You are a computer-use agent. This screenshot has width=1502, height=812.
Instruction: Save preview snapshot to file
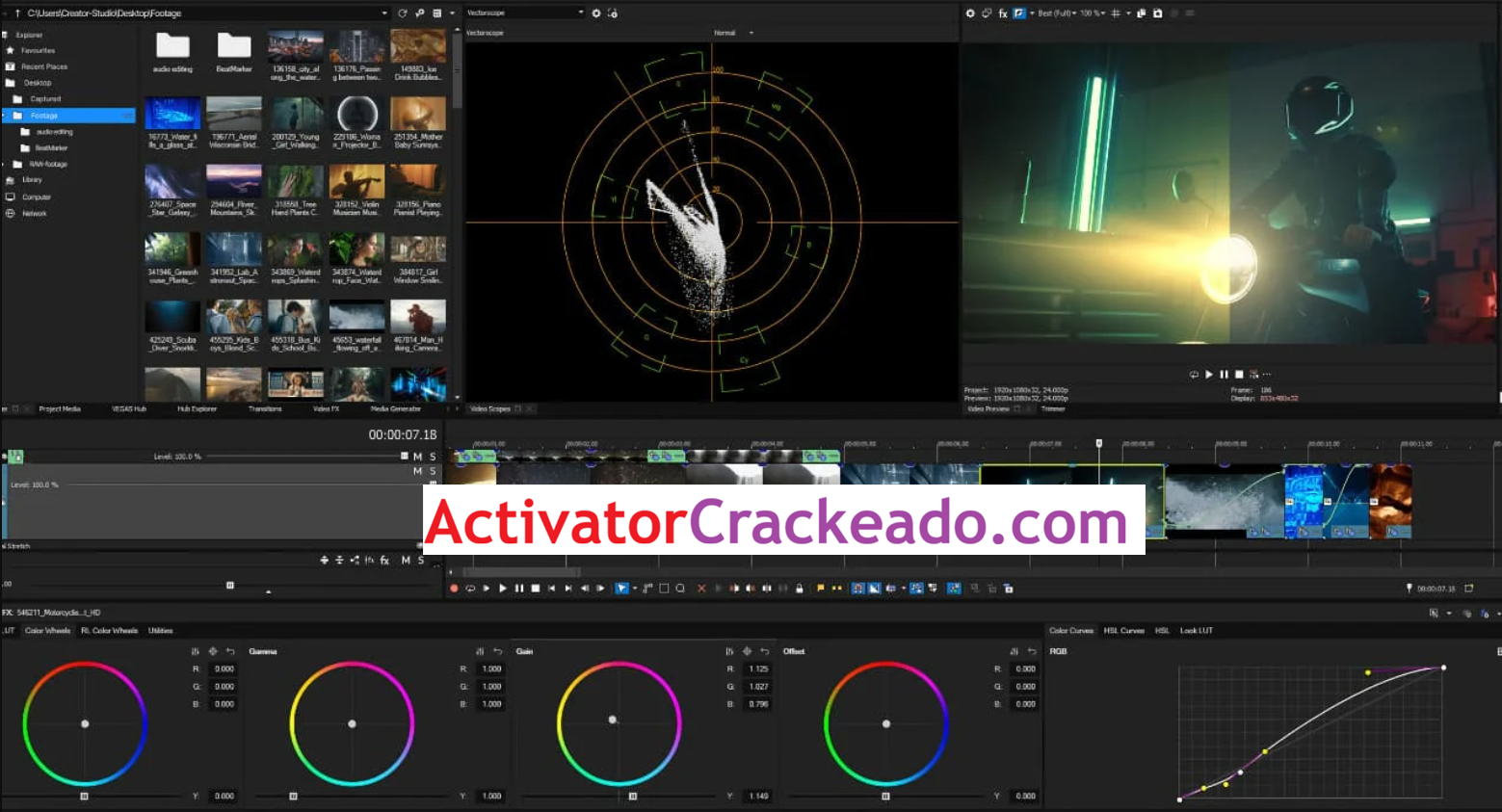(1158, 13)
